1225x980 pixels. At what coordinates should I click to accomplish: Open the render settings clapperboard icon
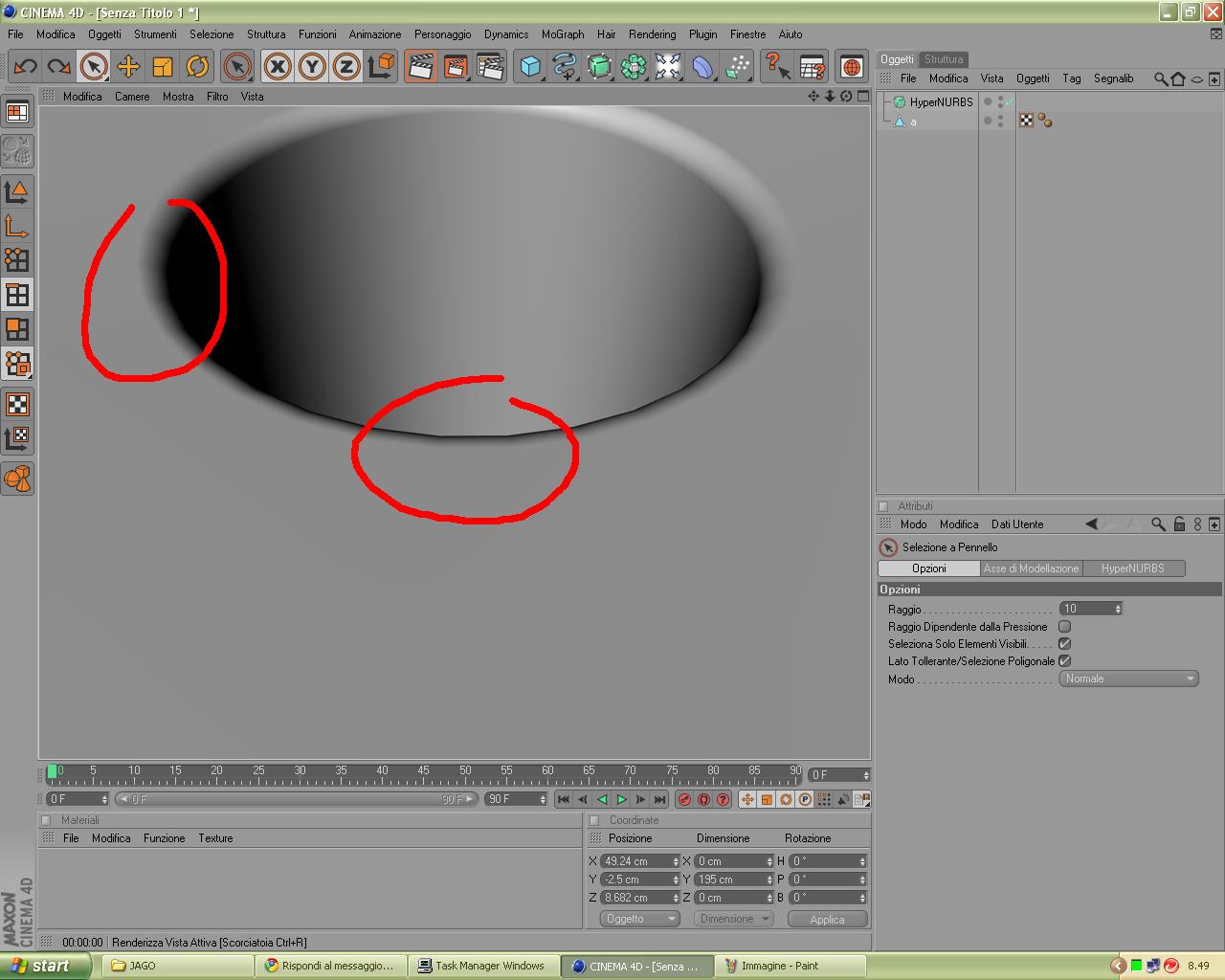pyautogui.click(x=490, y=66)
